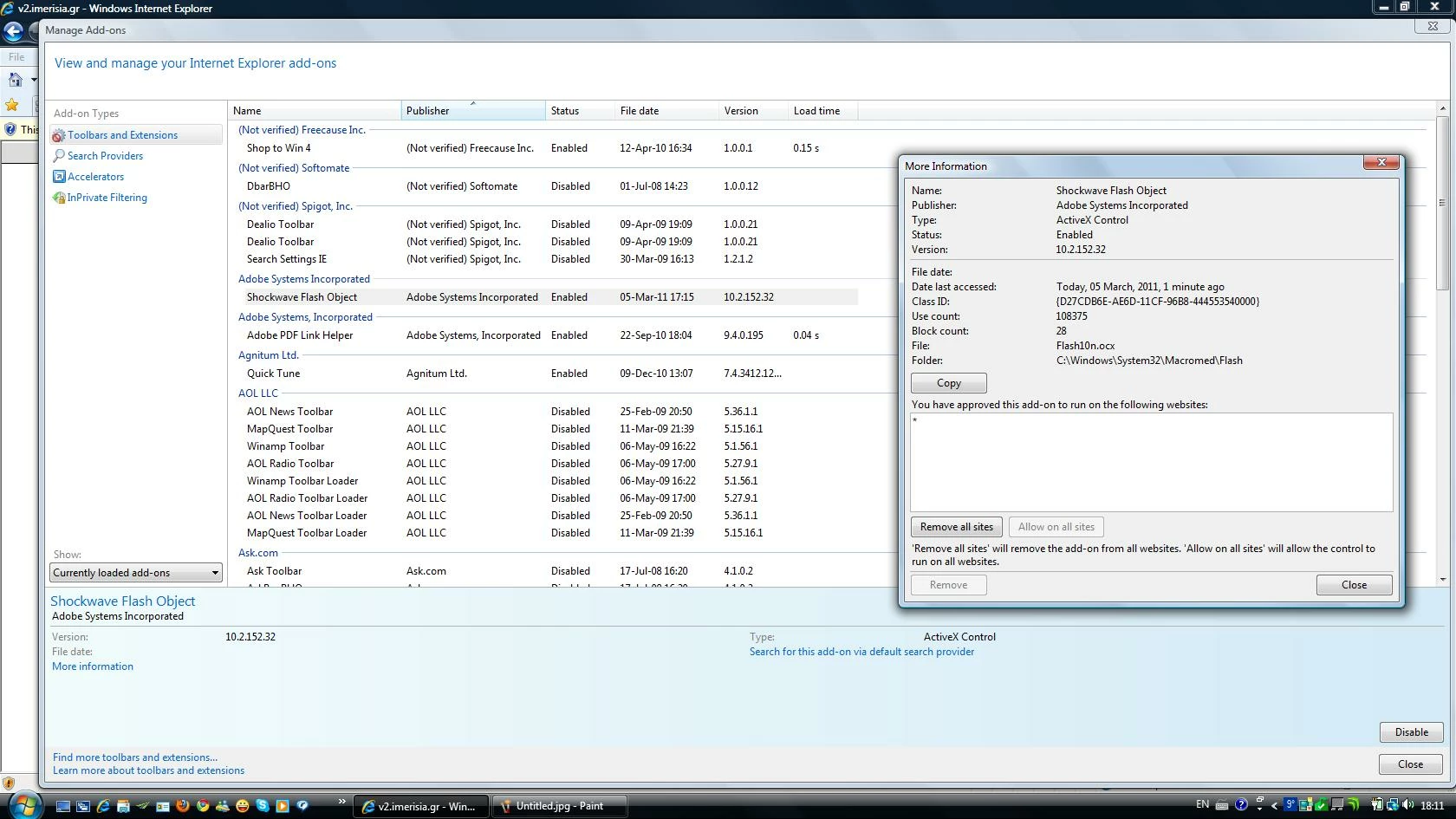Sort by Status column header
This screenshot has width=1456, height=819.
coord(580,111)
